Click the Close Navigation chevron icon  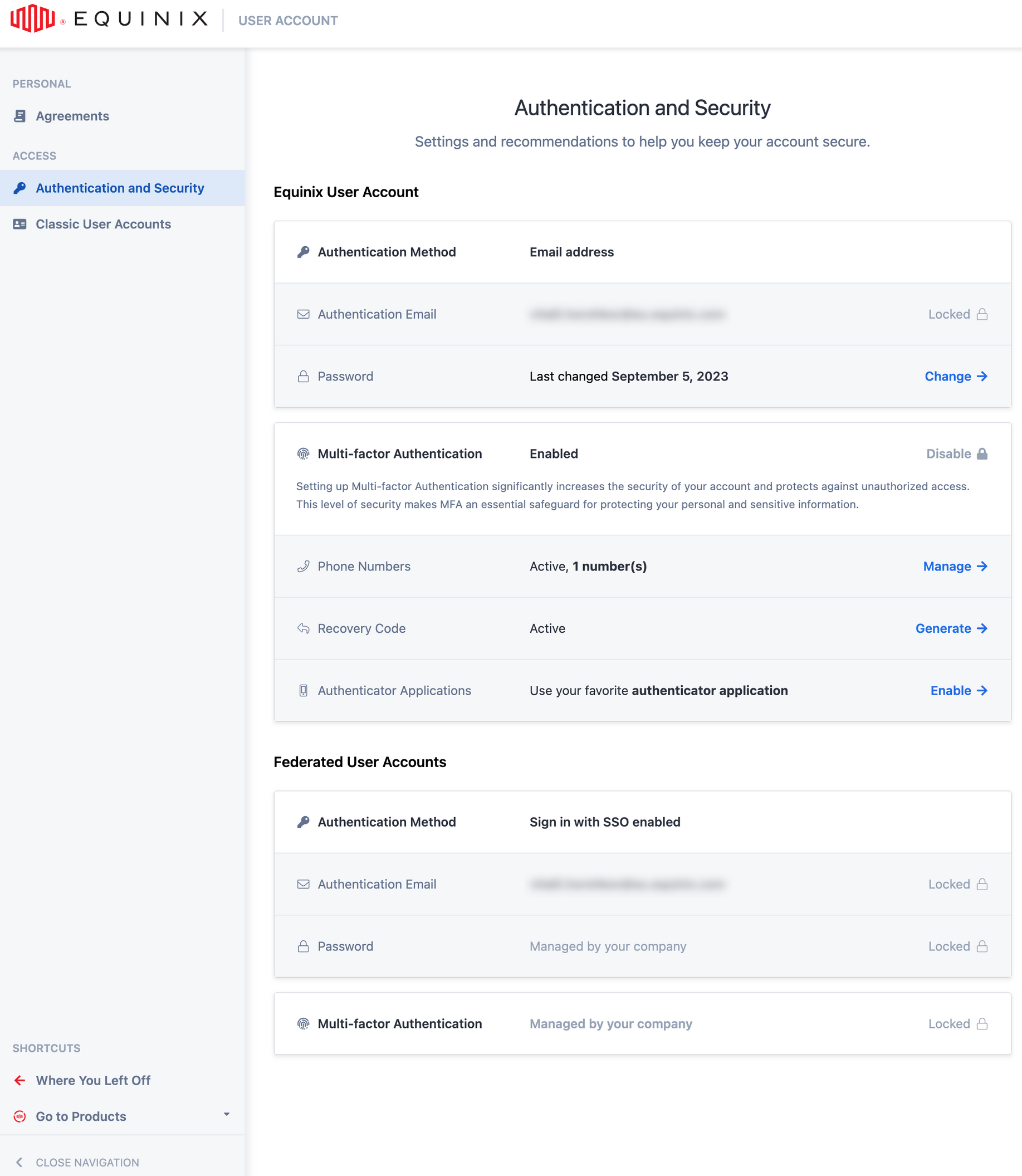pos(19,1162)
